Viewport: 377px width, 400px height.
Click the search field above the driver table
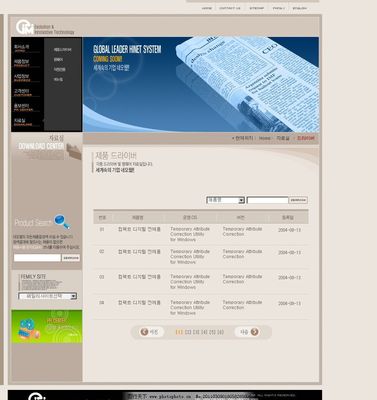(268, 200)
